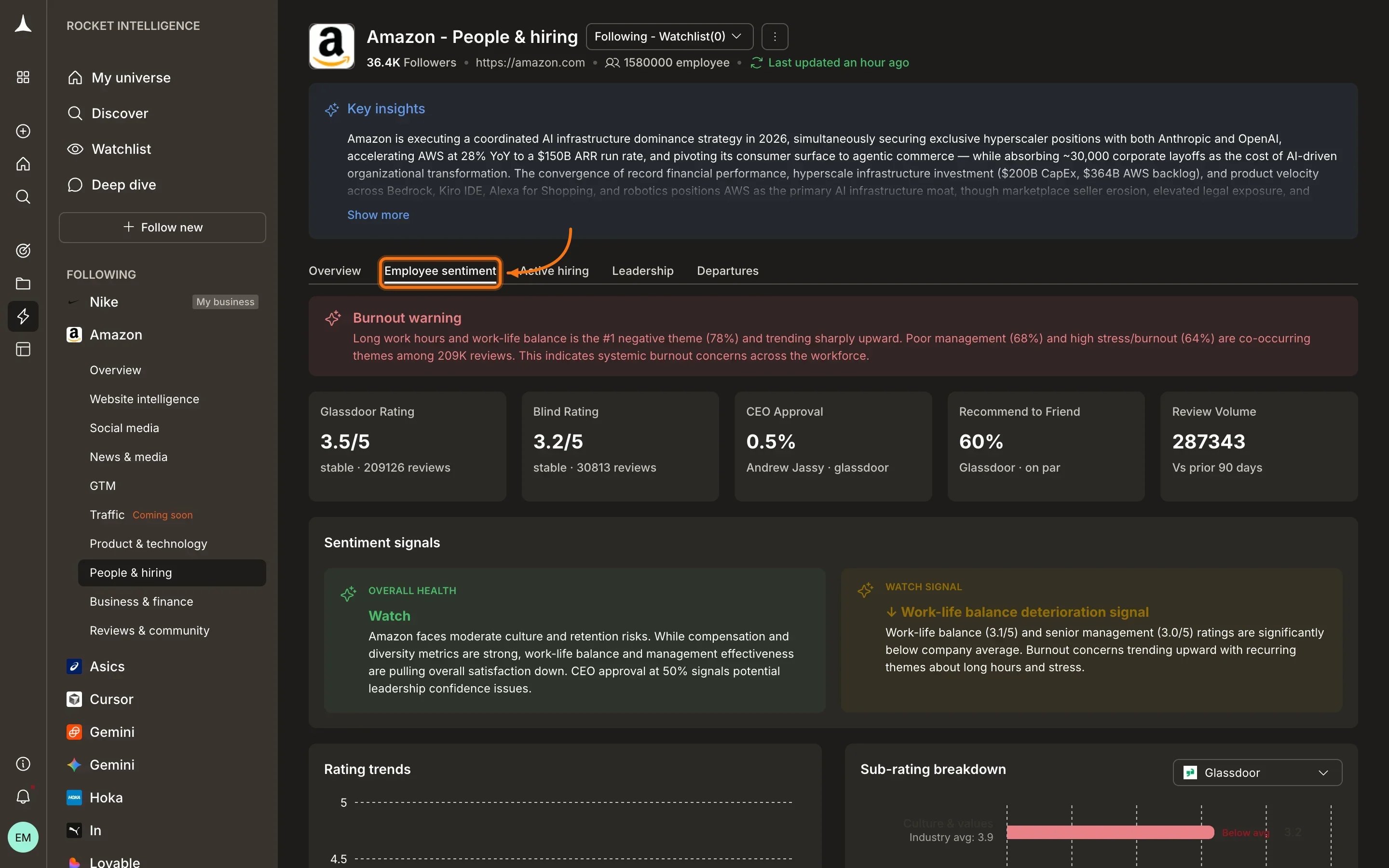
Task: Click the Burnout warning sparkle icon
Action: click(x=333, y=318)
